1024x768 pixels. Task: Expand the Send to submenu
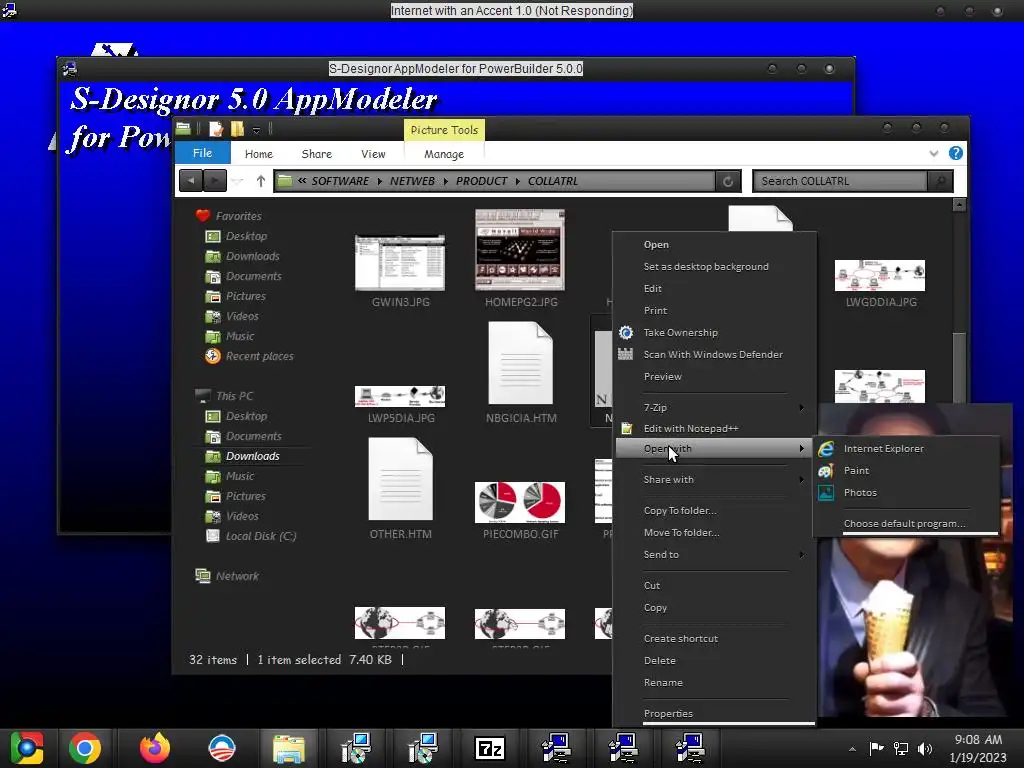714,554
